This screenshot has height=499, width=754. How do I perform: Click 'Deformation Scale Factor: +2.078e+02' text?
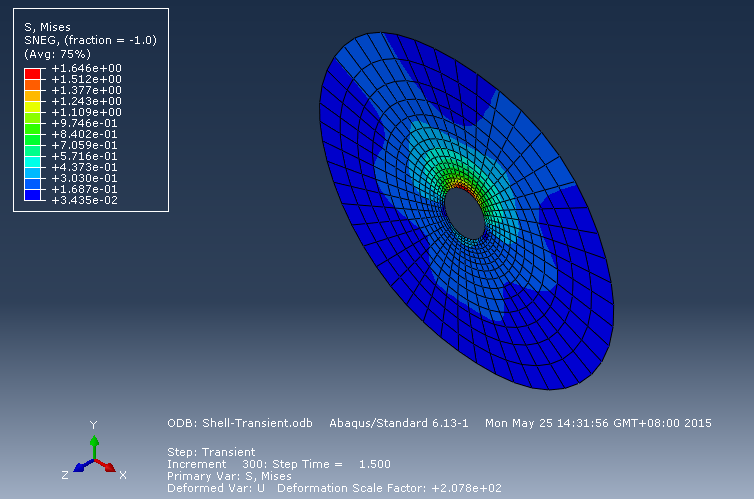tap(390, 488)
